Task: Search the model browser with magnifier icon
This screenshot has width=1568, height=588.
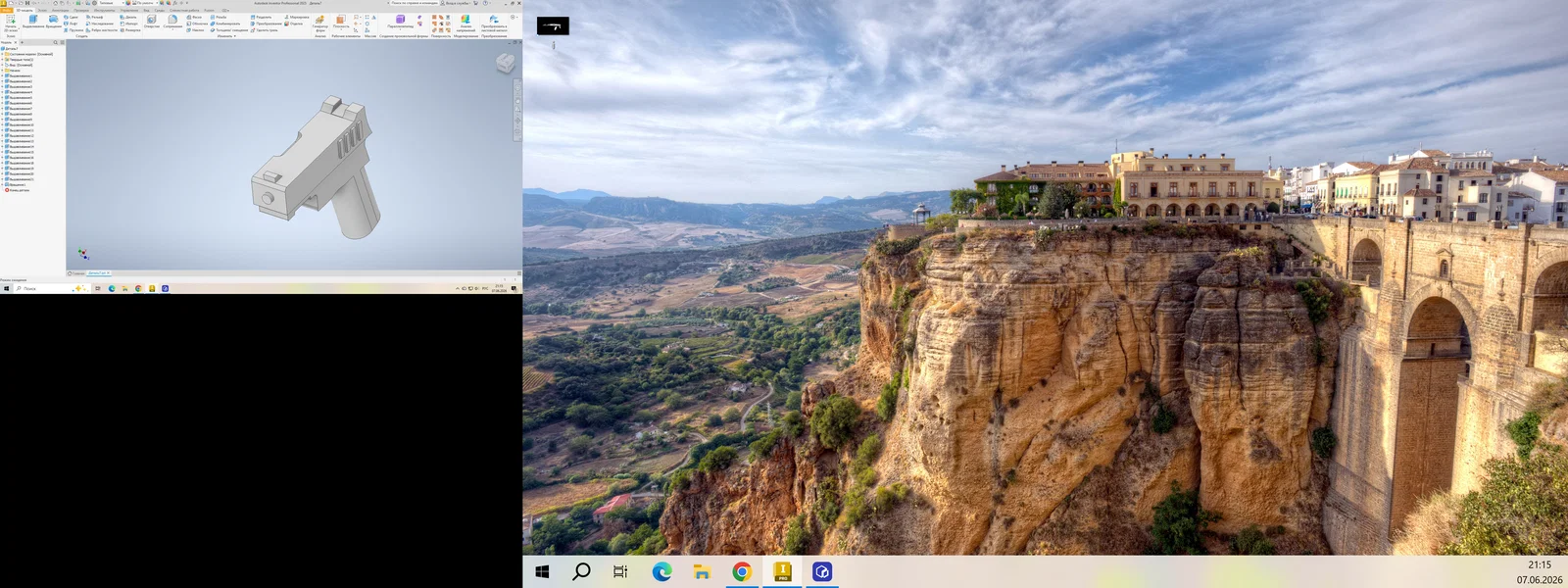Action: [x=56, y=42]
